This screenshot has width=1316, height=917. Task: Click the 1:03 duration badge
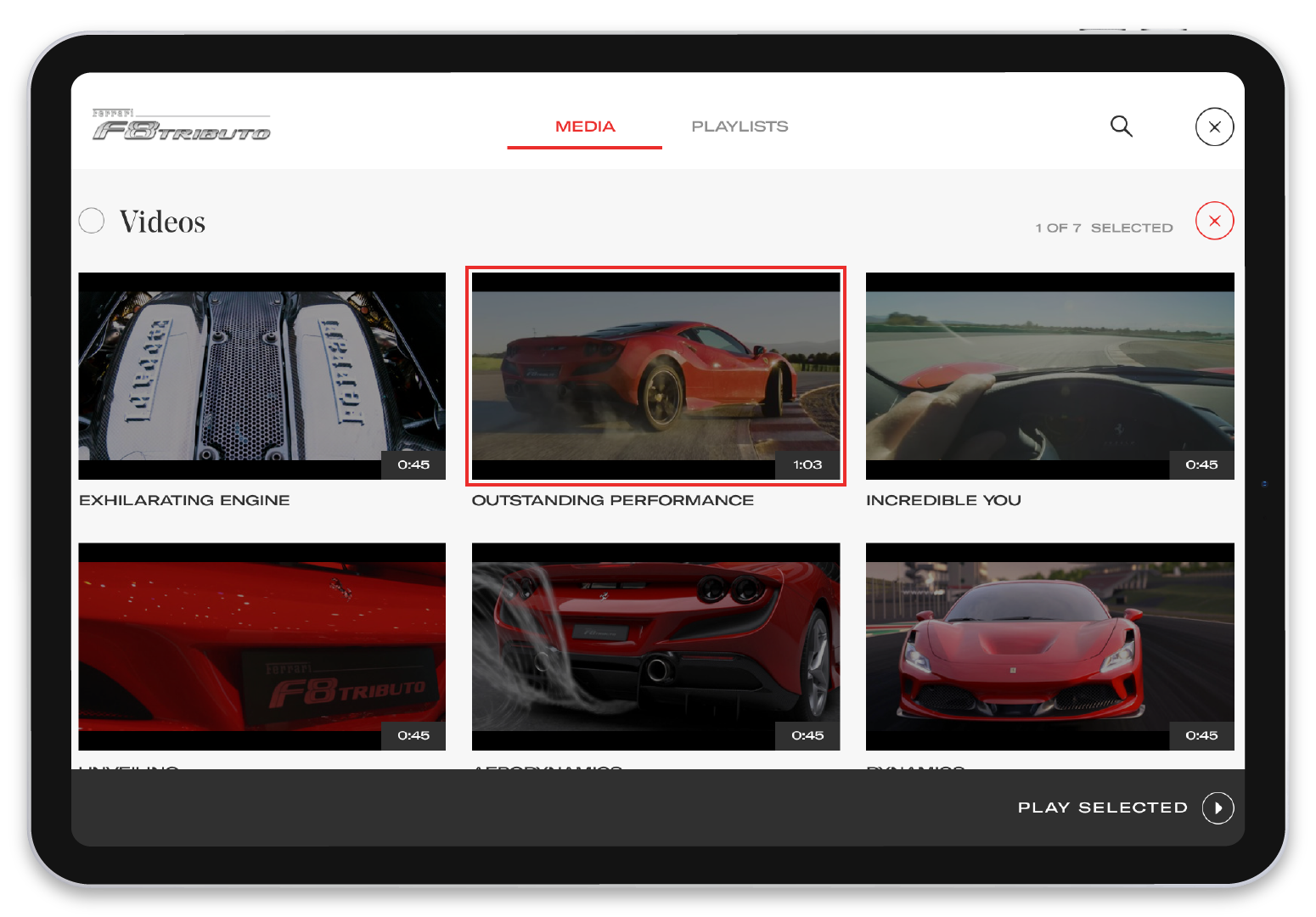coord(807,464)
